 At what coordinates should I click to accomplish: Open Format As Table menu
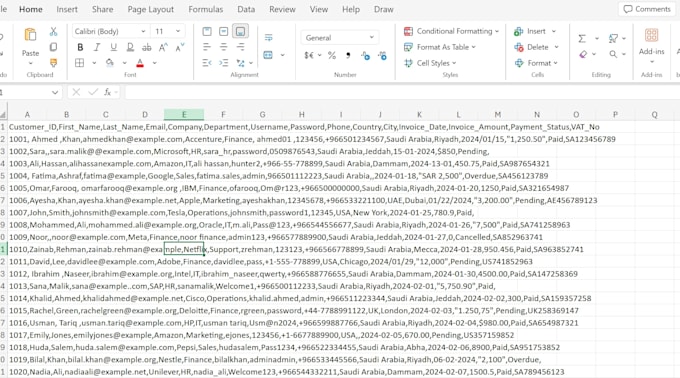point(440,47)
